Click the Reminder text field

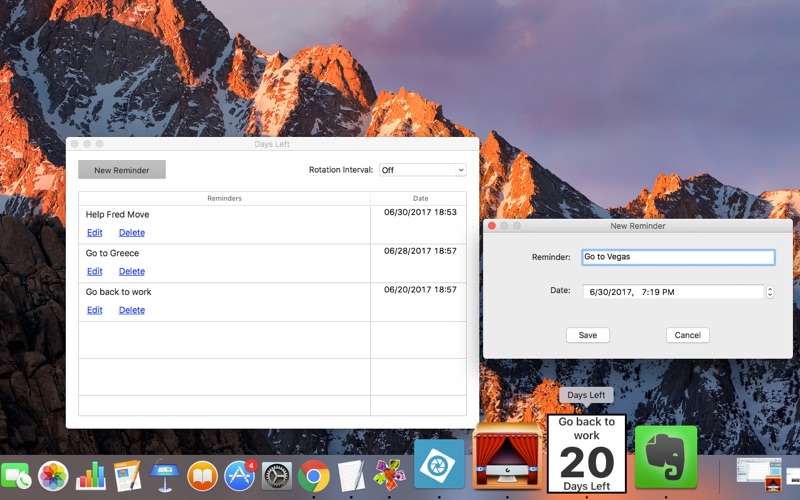(678, 257)
